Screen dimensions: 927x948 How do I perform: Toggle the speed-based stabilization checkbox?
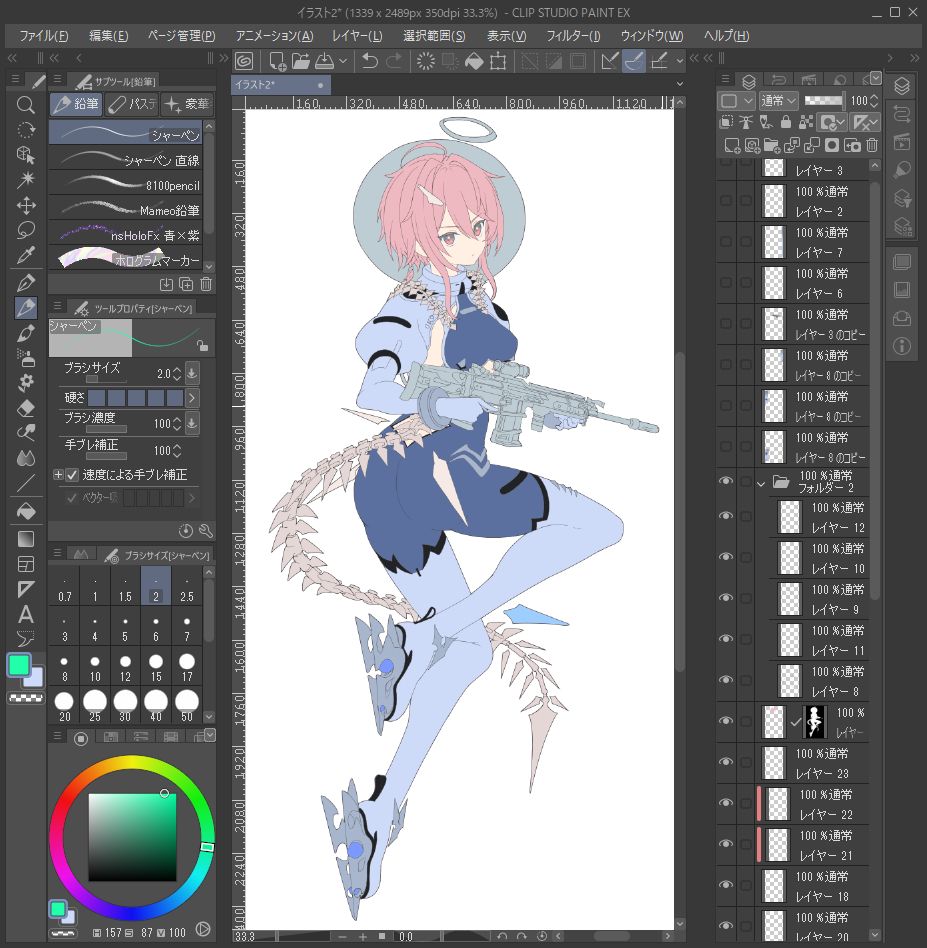[72, 475]
